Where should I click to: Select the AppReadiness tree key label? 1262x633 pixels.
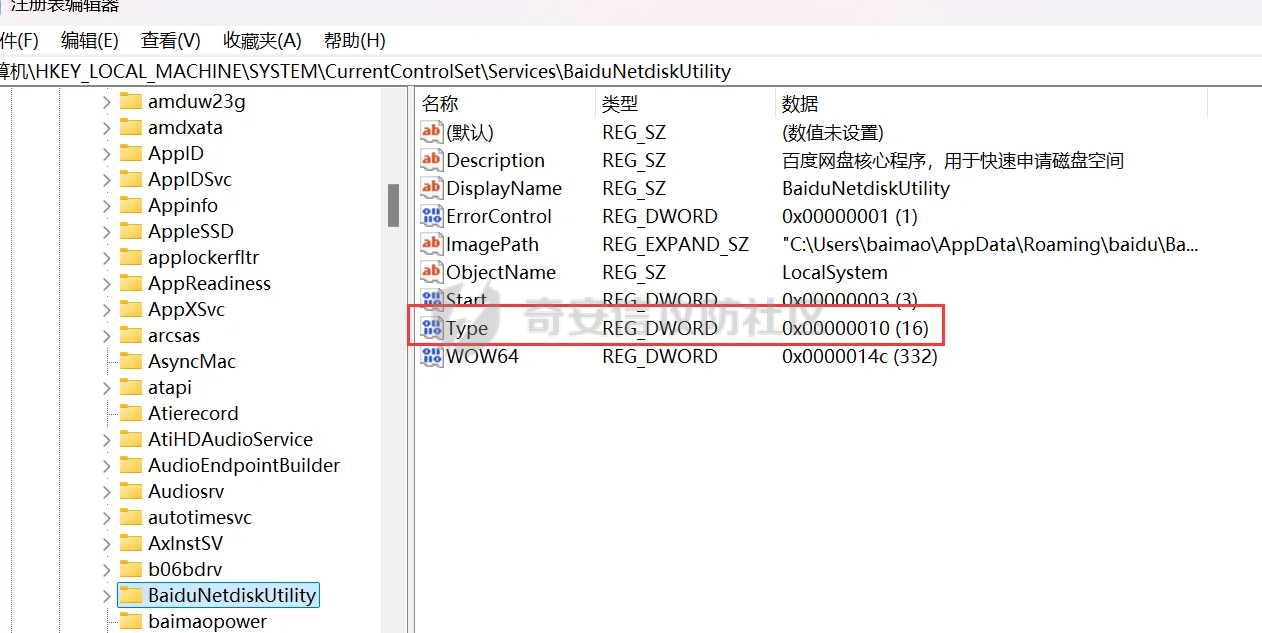(x=209, y=283)
